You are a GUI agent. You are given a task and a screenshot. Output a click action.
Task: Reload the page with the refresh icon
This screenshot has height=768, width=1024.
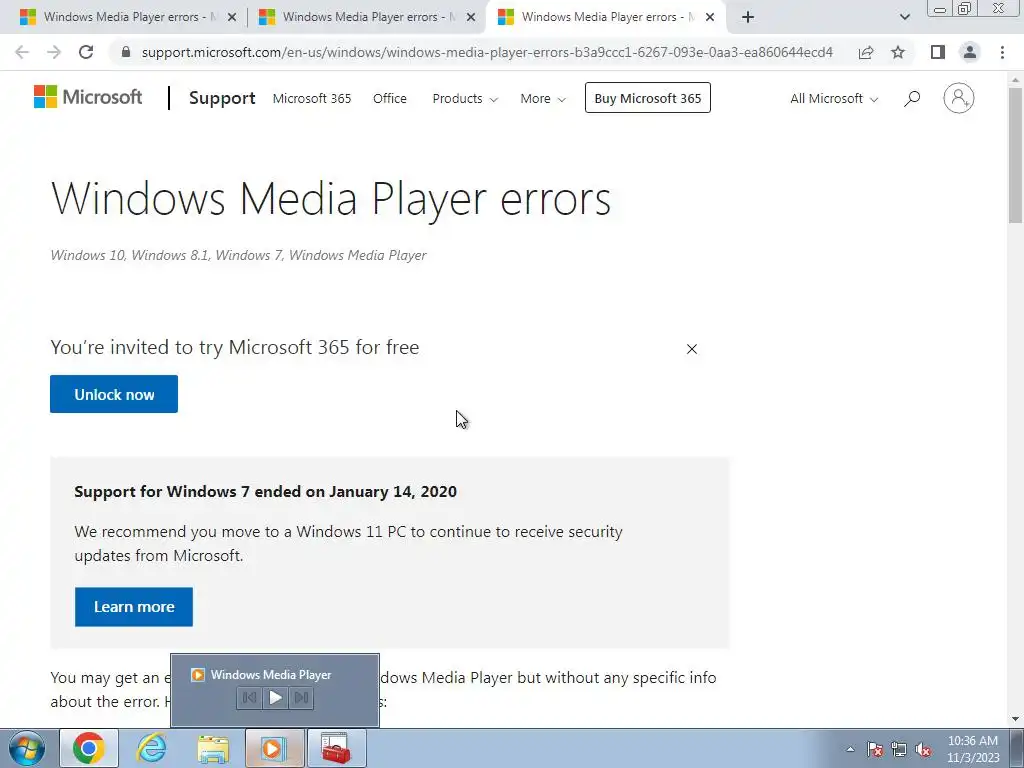click(x=86, y=52)
